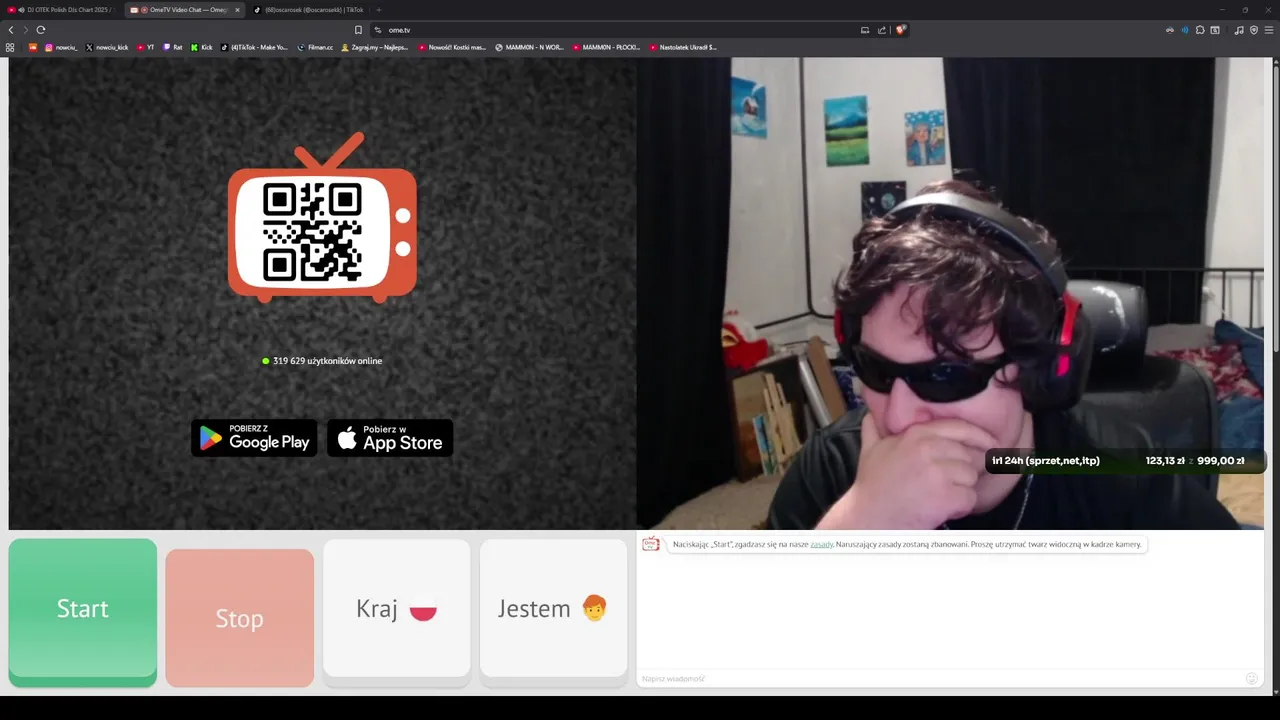Open the Rat Twitch bookmark
Image resolution: width=1280 pixels, height=720 pixels.
click(x=173, y=47)
